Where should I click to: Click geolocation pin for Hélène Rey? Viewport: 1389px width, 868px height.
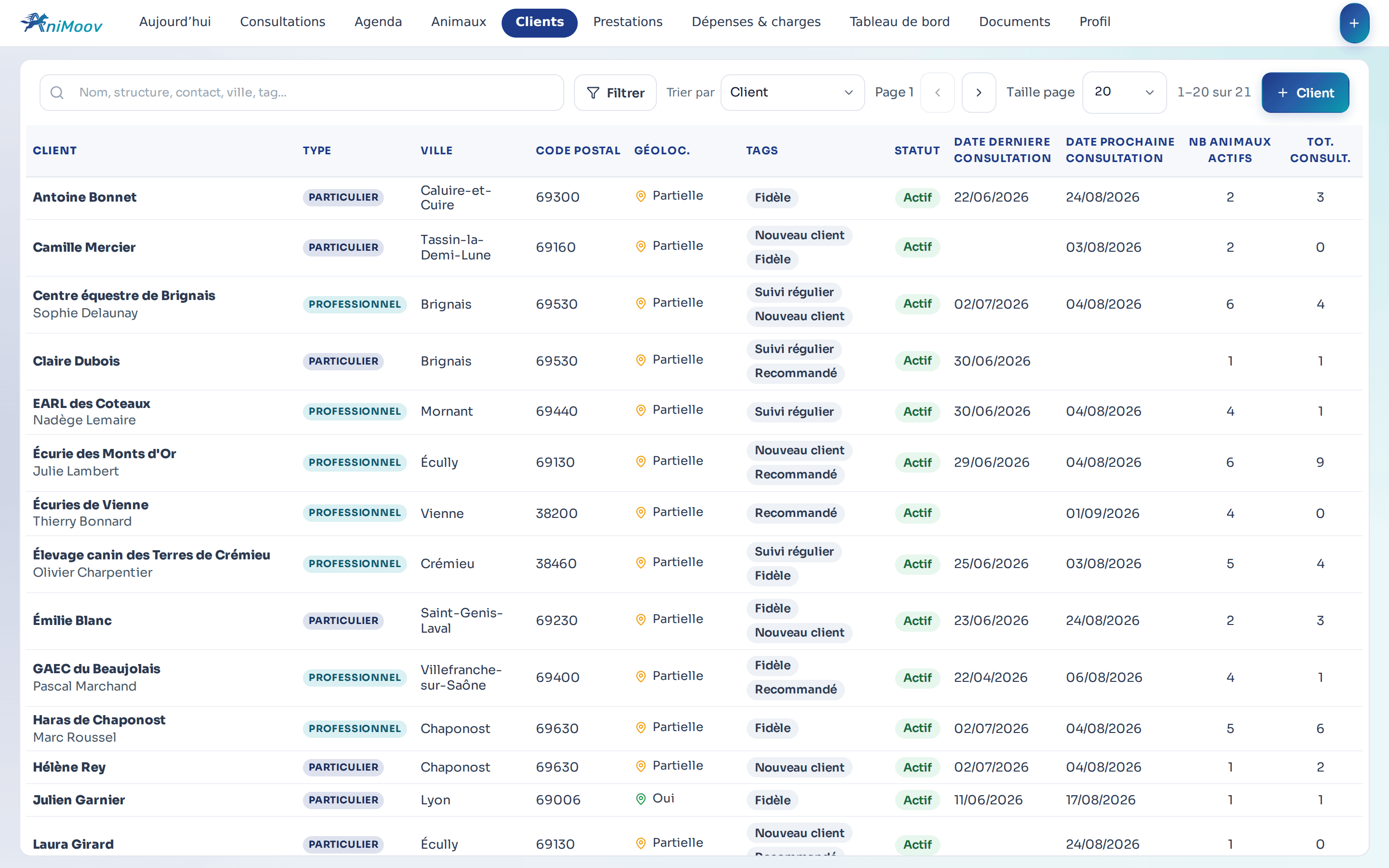(641, 766)
